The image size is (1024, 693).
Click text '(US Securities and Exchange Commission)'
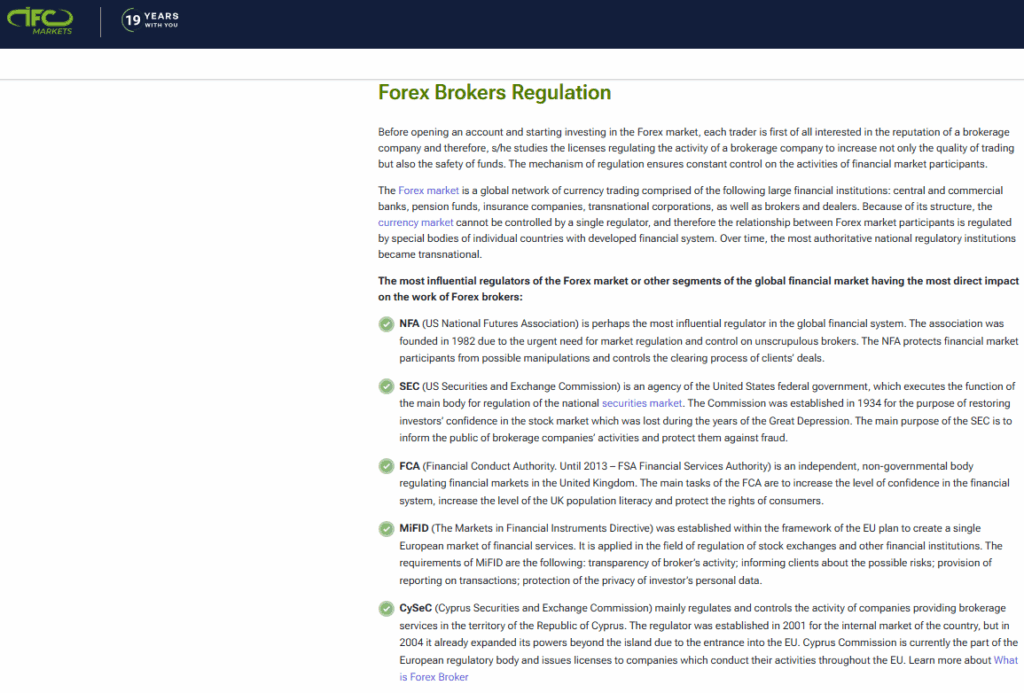521,386
